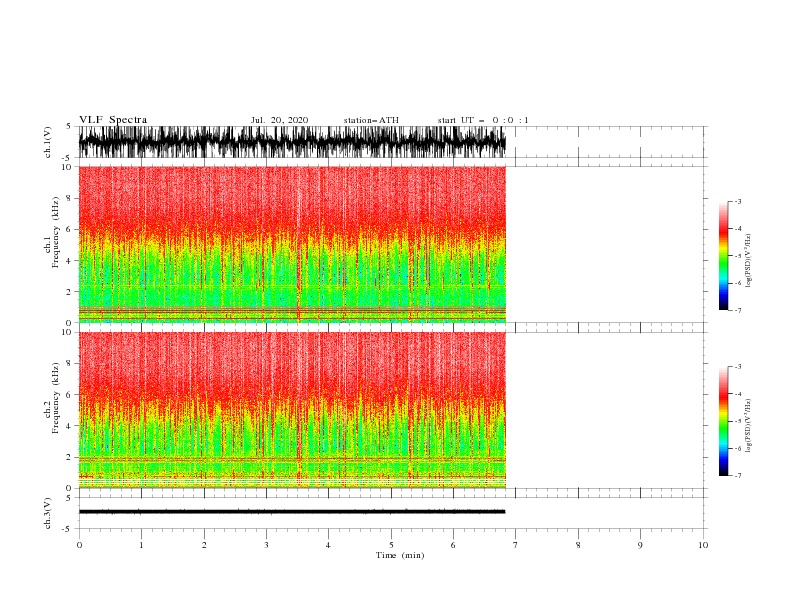
Task: Click the ch.1 voltage waveform trace
Action: [x=292, y=142]
